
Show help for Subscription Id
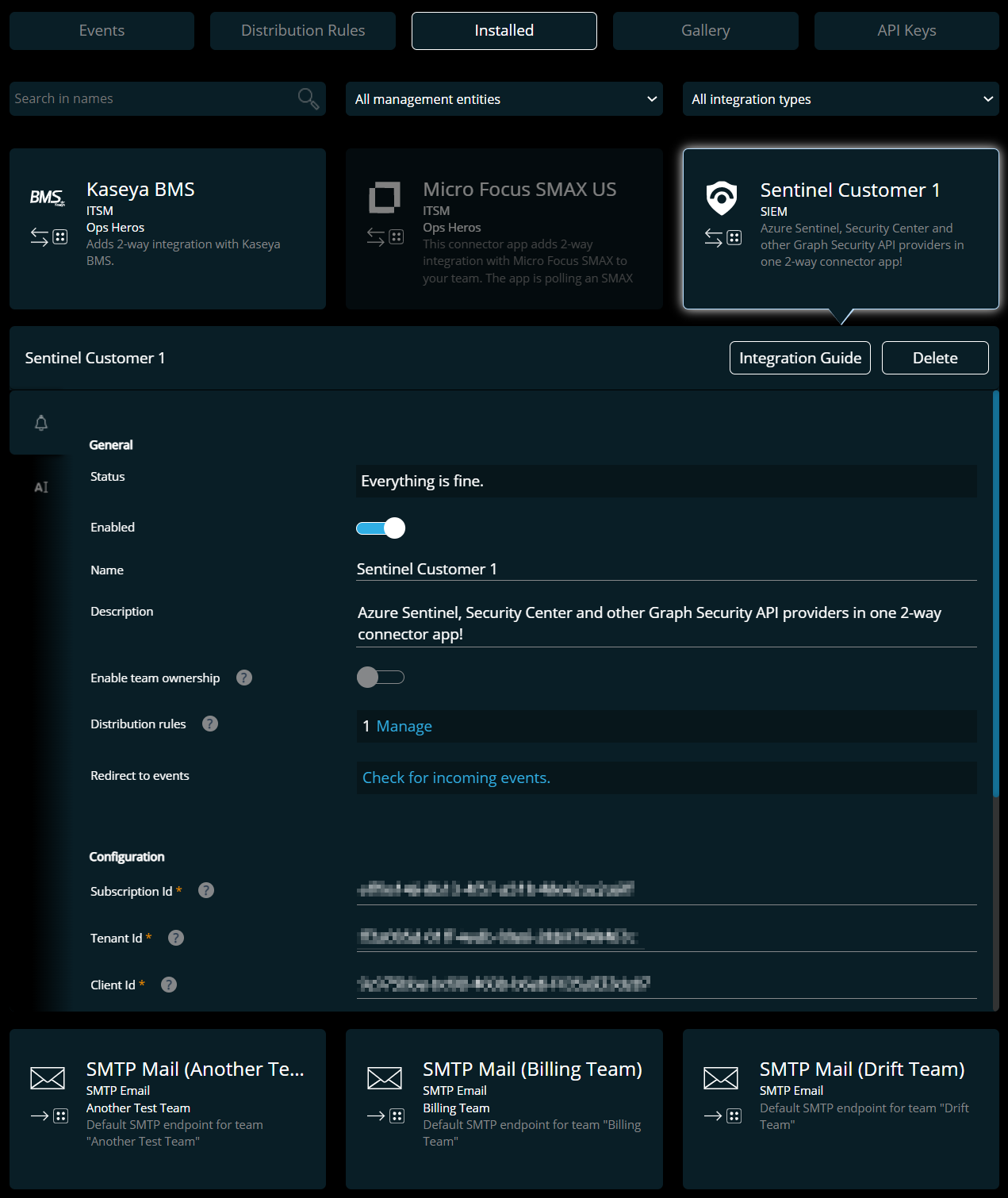click(206, 890)
